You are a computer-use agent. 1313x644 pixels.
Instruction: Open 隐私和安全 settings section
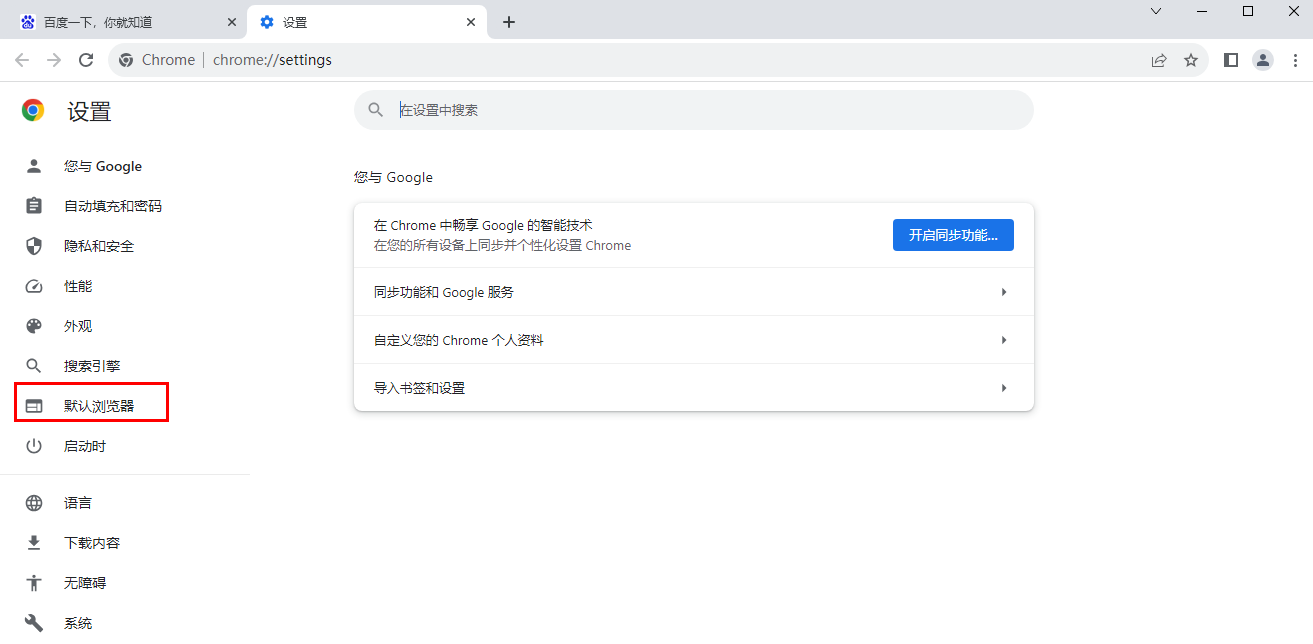[99, 246]
